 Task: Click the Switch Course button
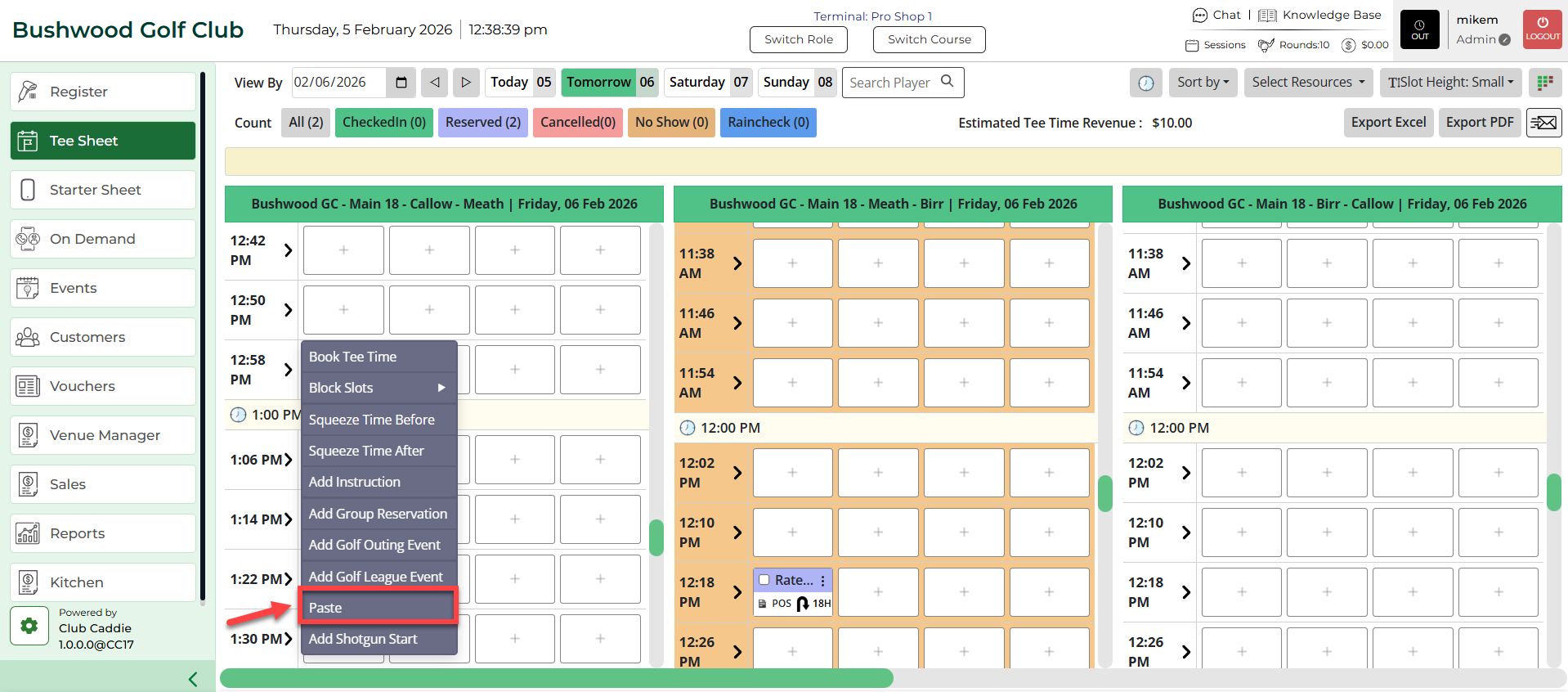[929, 39]
